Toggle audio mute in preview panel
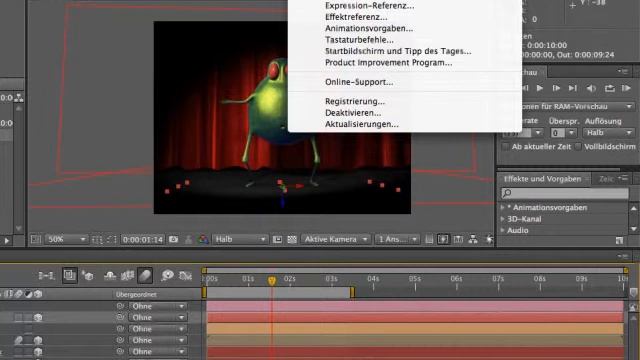This screenshot has height=360, width=640. click(x=591, y=88)
